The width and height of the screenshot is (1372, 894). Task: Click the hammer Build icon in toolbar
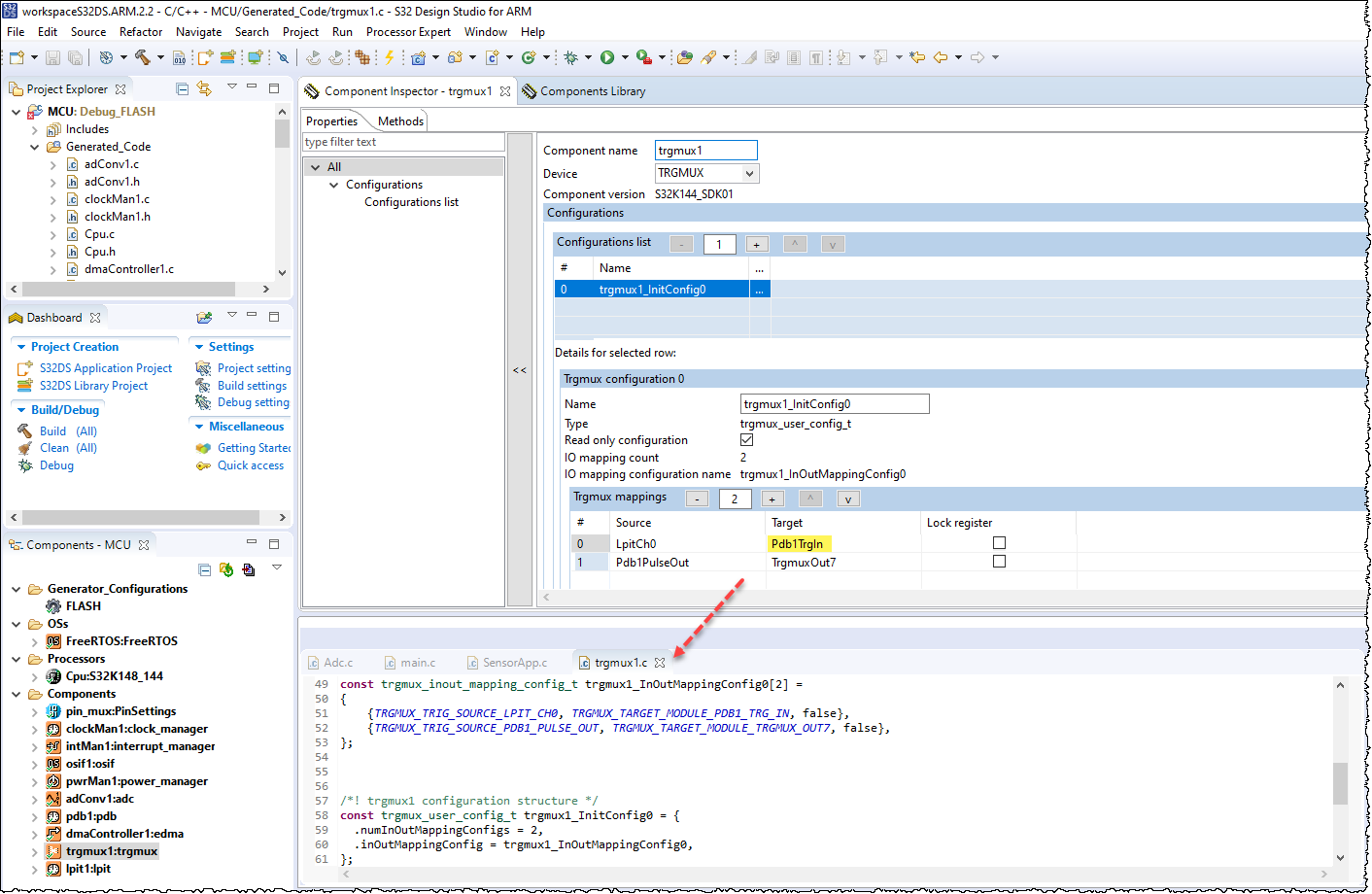(x=143, y=57)
